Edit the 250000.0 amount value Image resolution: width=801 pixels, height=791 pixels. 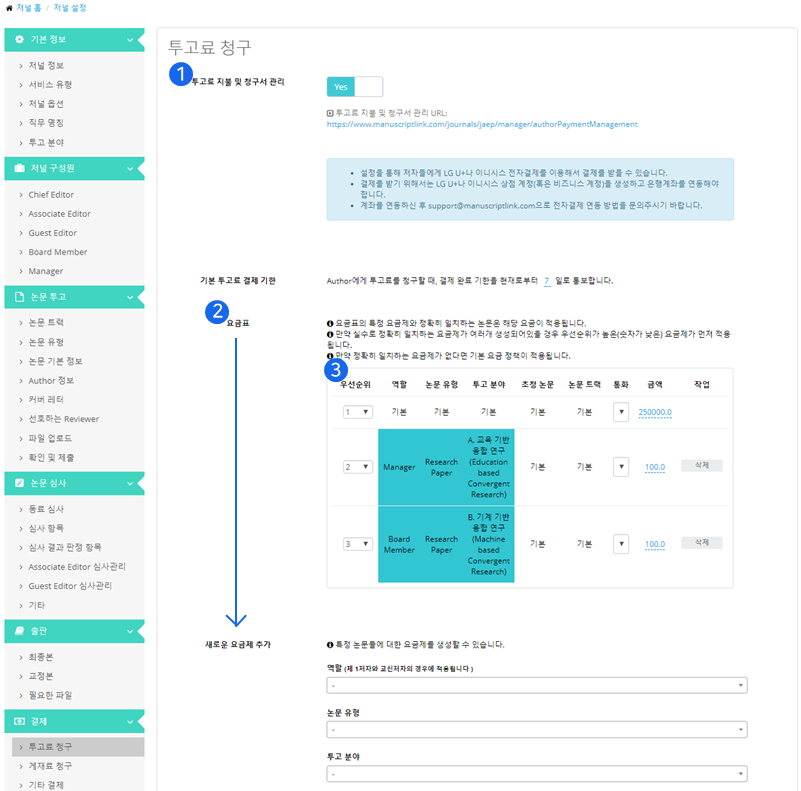[x=655, y=412]
